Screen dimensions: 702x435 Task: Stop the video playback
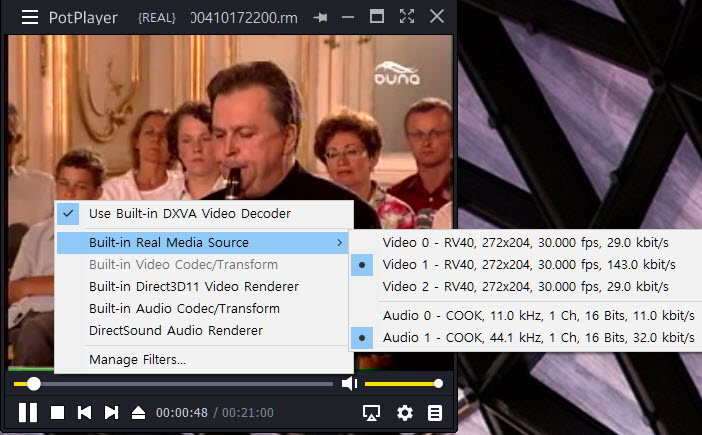tap(57, 412)
